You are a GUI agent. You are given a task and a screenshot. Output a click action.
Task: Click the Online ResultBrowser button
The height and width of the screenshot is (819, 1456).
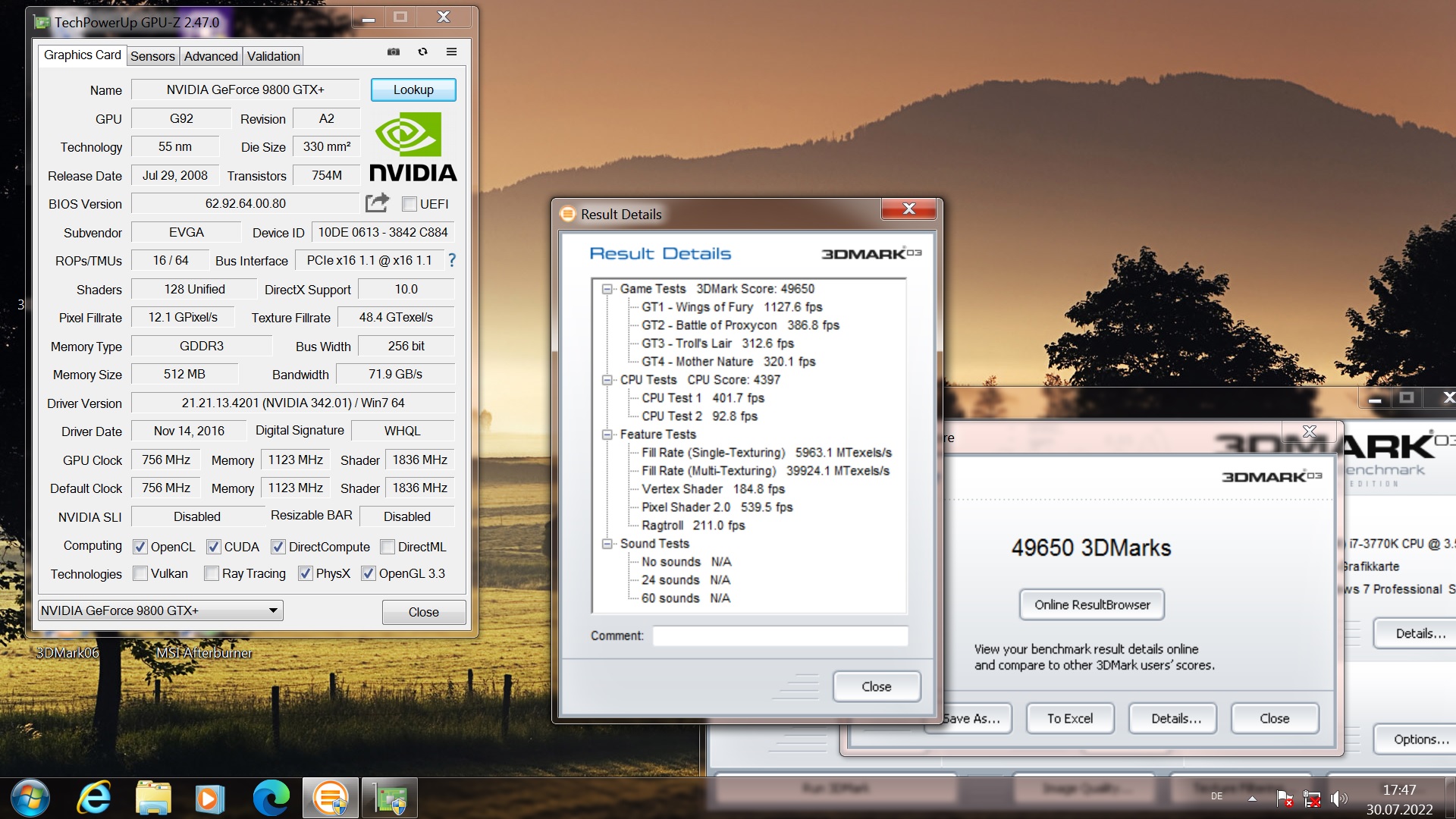click(x=1091, y=604)
